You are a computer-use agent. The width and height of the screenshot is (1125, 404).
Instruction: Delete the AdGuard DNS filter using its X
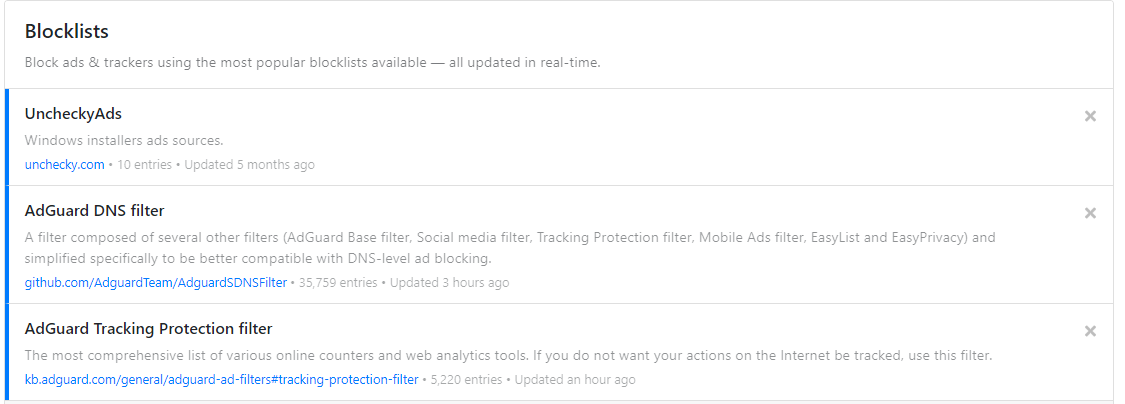(1090, 213)
